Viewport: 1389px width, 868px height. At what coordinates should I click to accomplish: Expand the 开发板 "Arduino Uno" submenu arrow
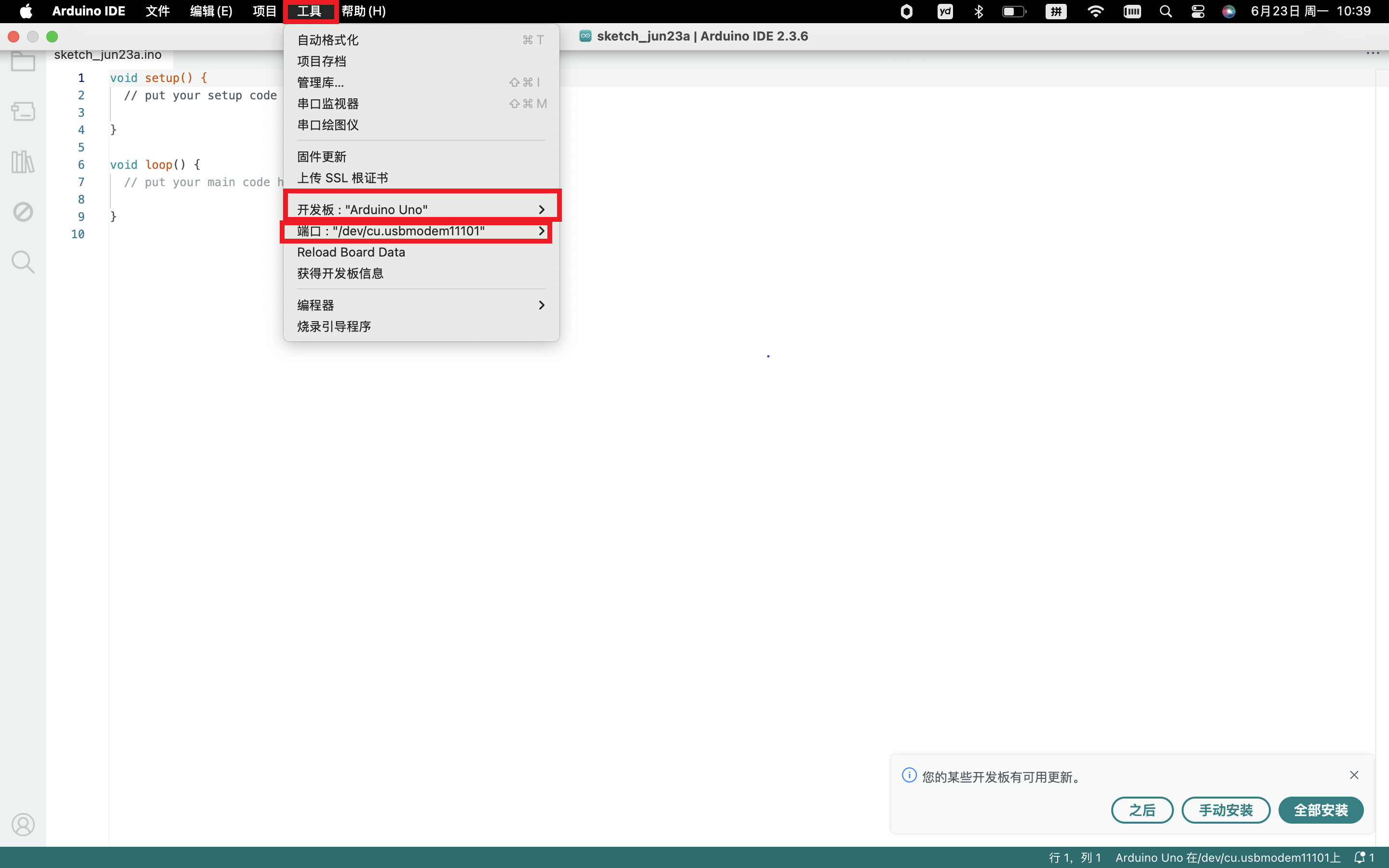tap(541, 210)
